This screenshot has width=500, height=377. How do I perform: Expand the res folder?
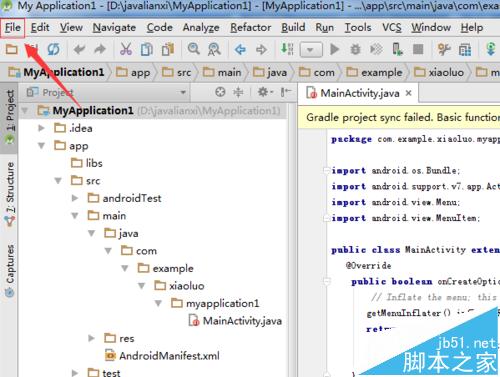tap(91, 338)
